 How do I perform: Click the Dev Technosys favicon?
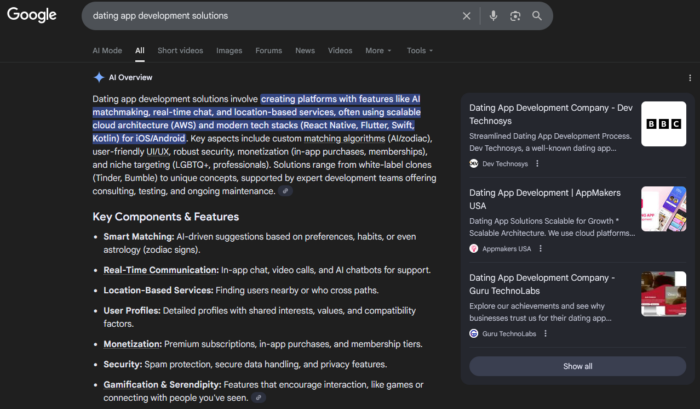coord(474,164)
